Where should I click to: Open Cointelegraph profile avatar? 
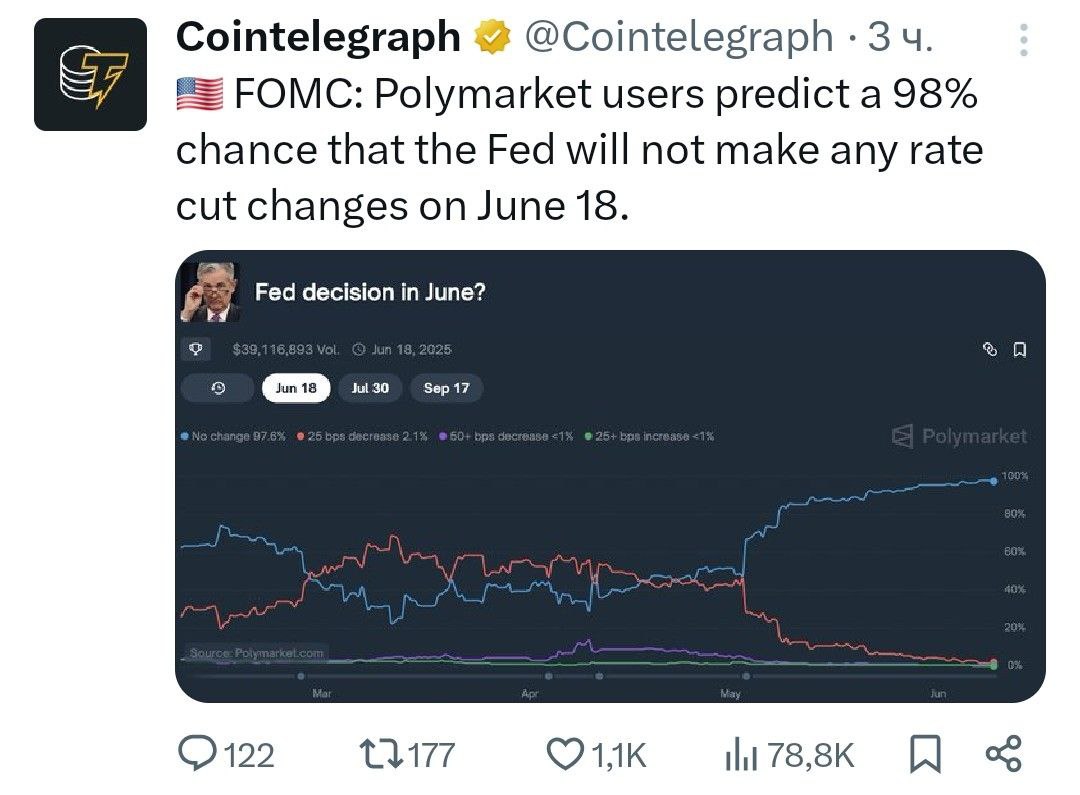90,74
